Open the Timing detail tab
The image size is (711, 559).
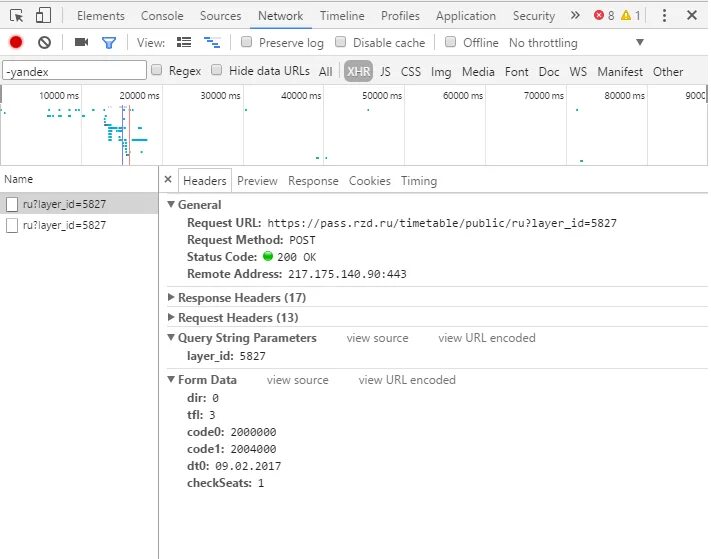pos(419,181)
